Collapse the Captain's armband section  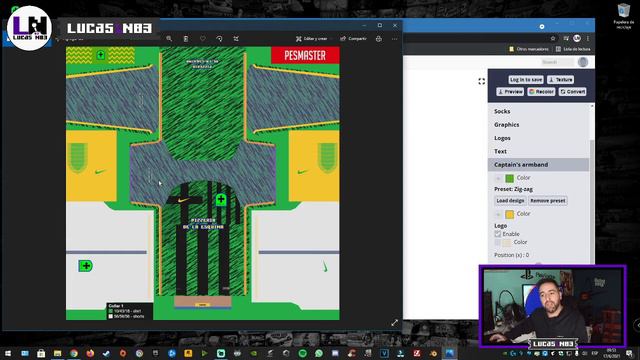(x=539, y=164)
